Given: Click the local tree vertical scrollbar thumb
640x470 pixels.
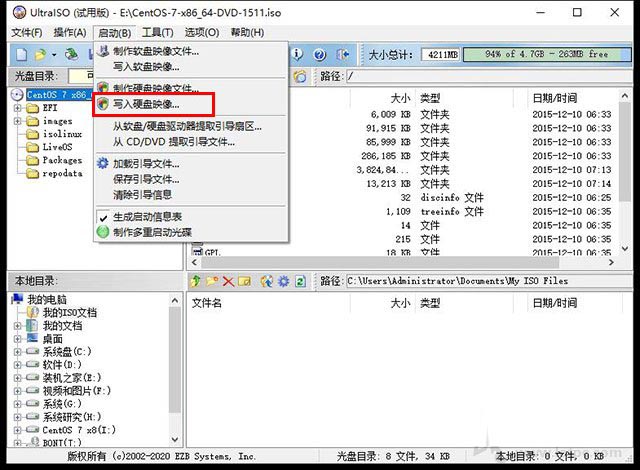Looking at the screenshot, I should coord(175,359).
